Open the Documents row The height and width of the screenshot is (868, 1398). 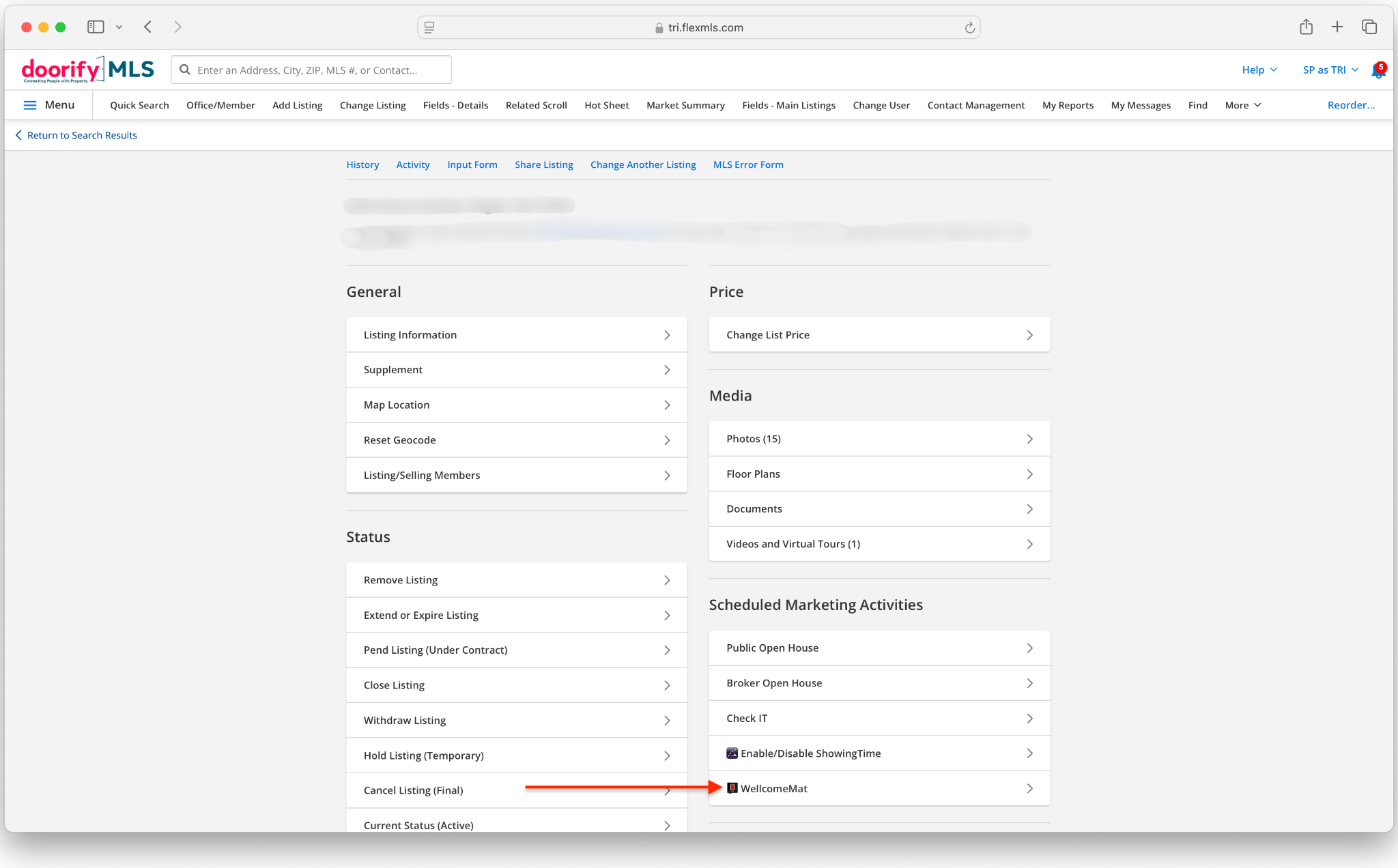(879, 509)
